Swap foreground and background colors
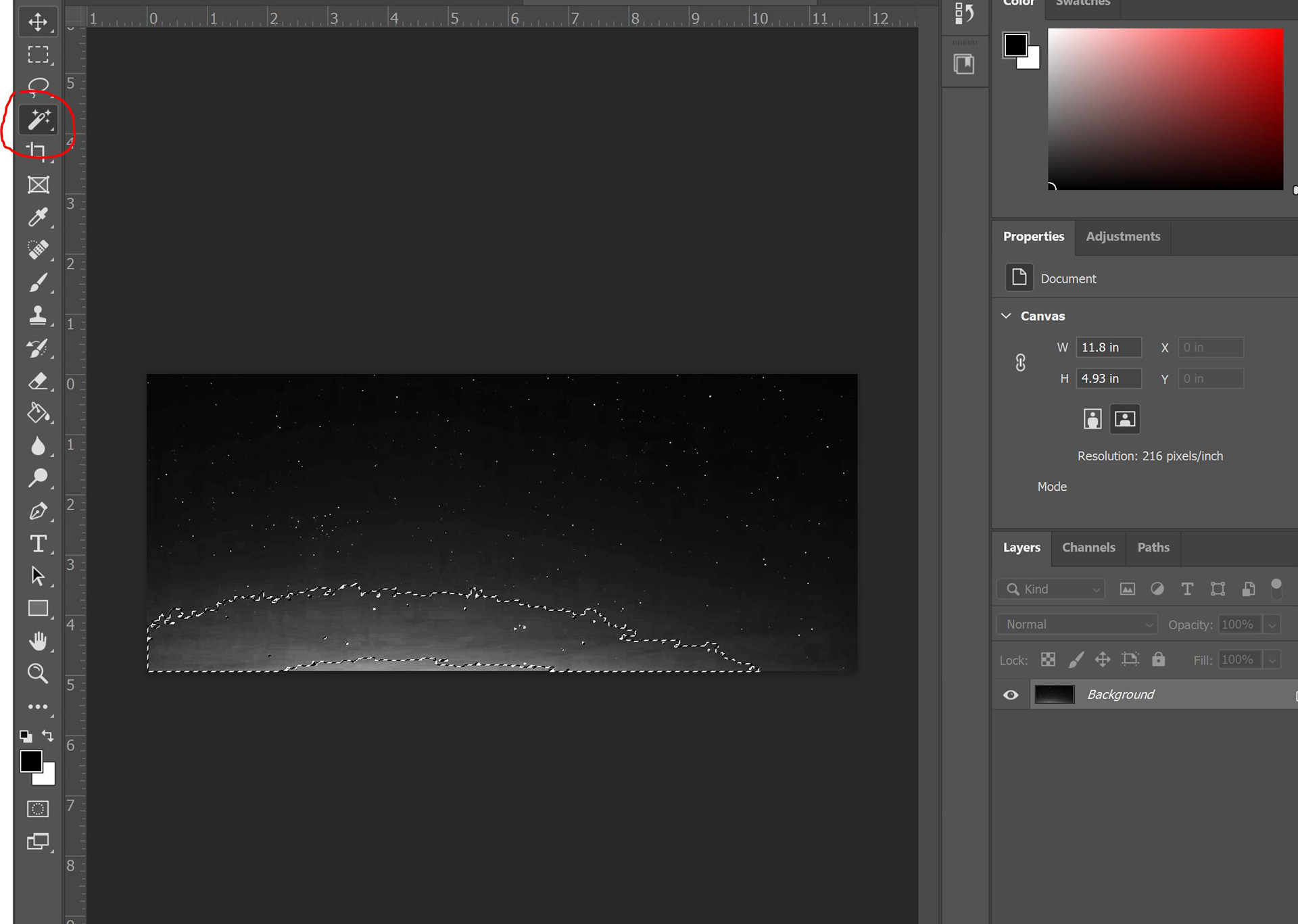 (48, 735)
